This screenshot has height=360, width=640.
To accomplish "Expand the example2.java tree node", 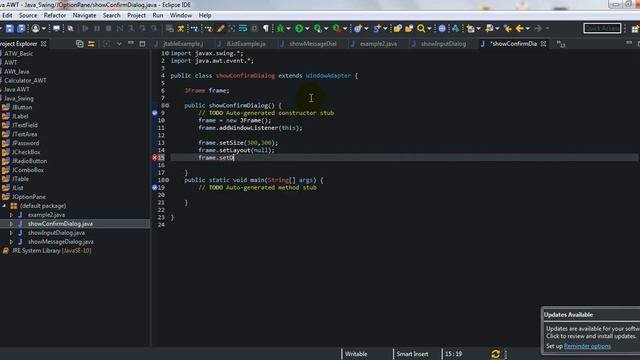I will 11,215.
